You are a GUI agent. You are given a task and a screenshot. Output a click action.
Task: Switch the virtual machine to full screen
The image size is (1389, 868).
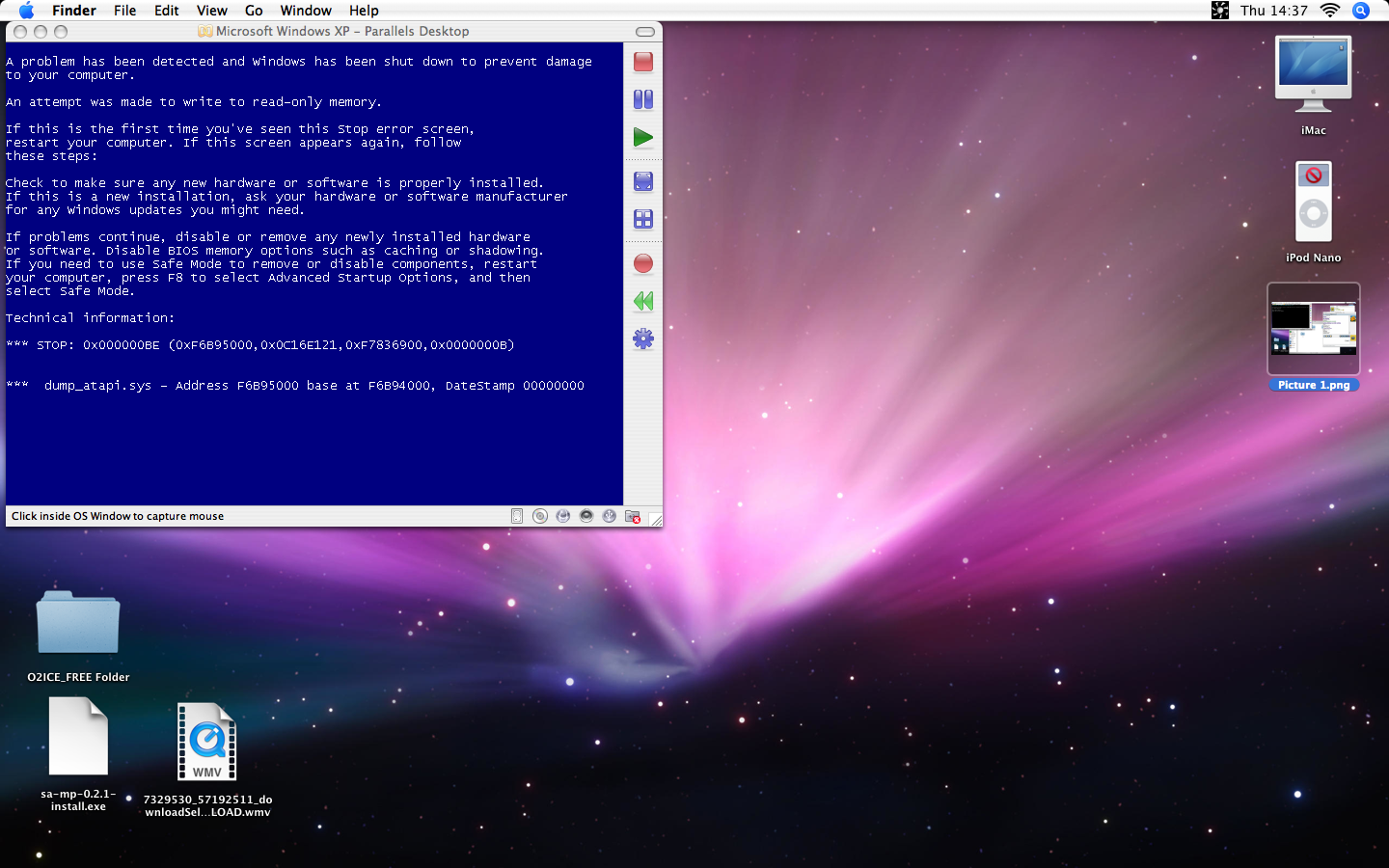[x=643, y=181]
